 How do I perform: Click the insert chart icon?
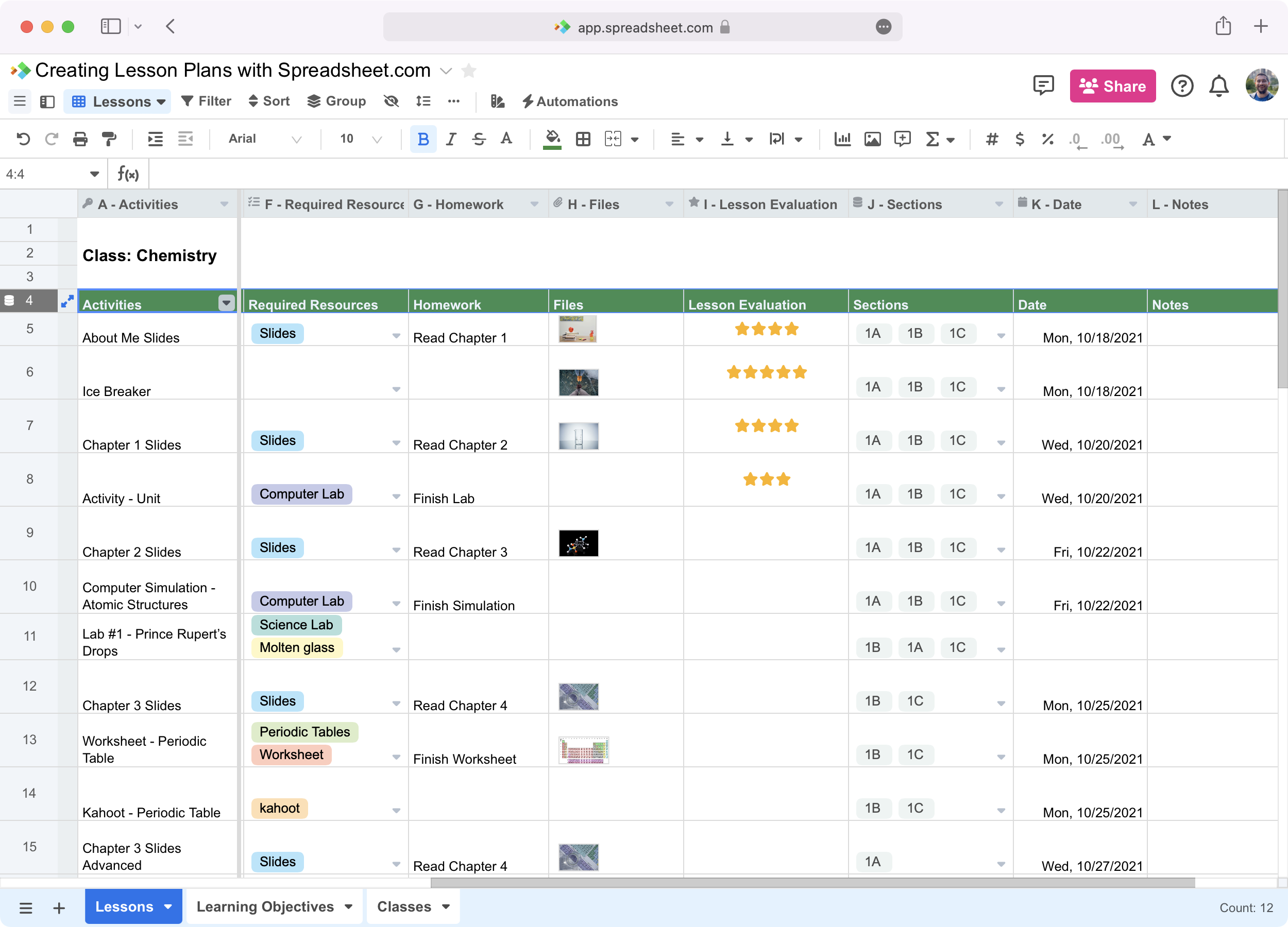[842, 139]
